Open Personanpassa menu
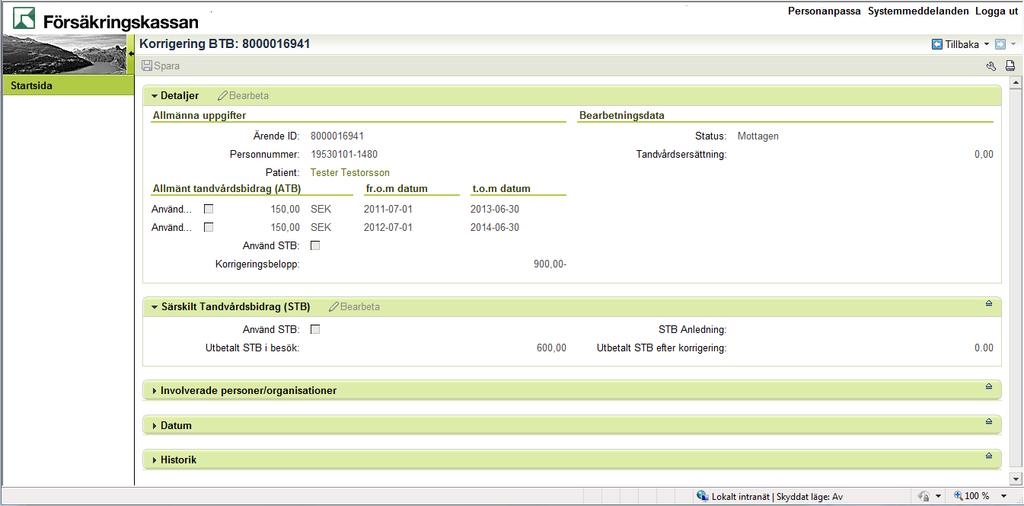 click(824, 11)
